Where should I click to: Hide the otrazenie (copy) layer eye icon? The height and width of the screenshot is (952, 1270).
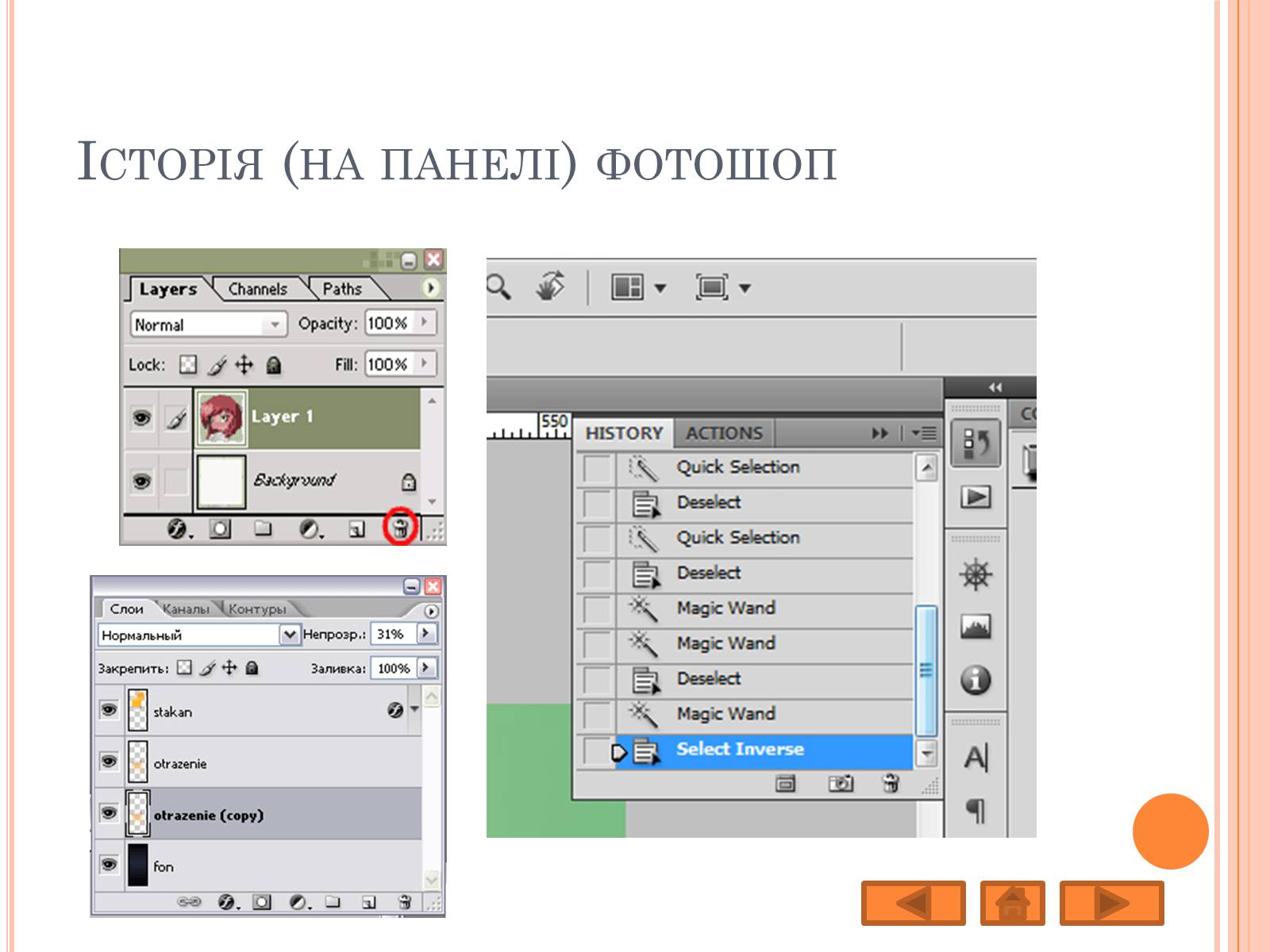(109, 813)
